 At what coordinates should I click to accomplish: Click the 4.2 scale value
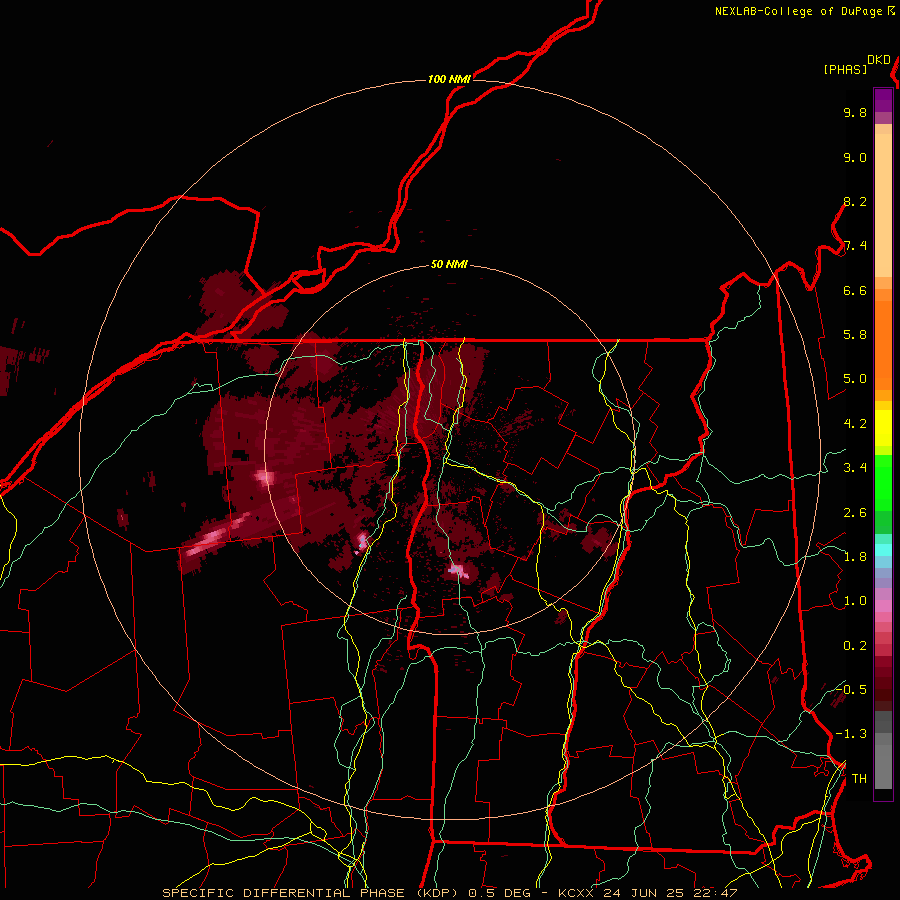click(x=855, y=424)
